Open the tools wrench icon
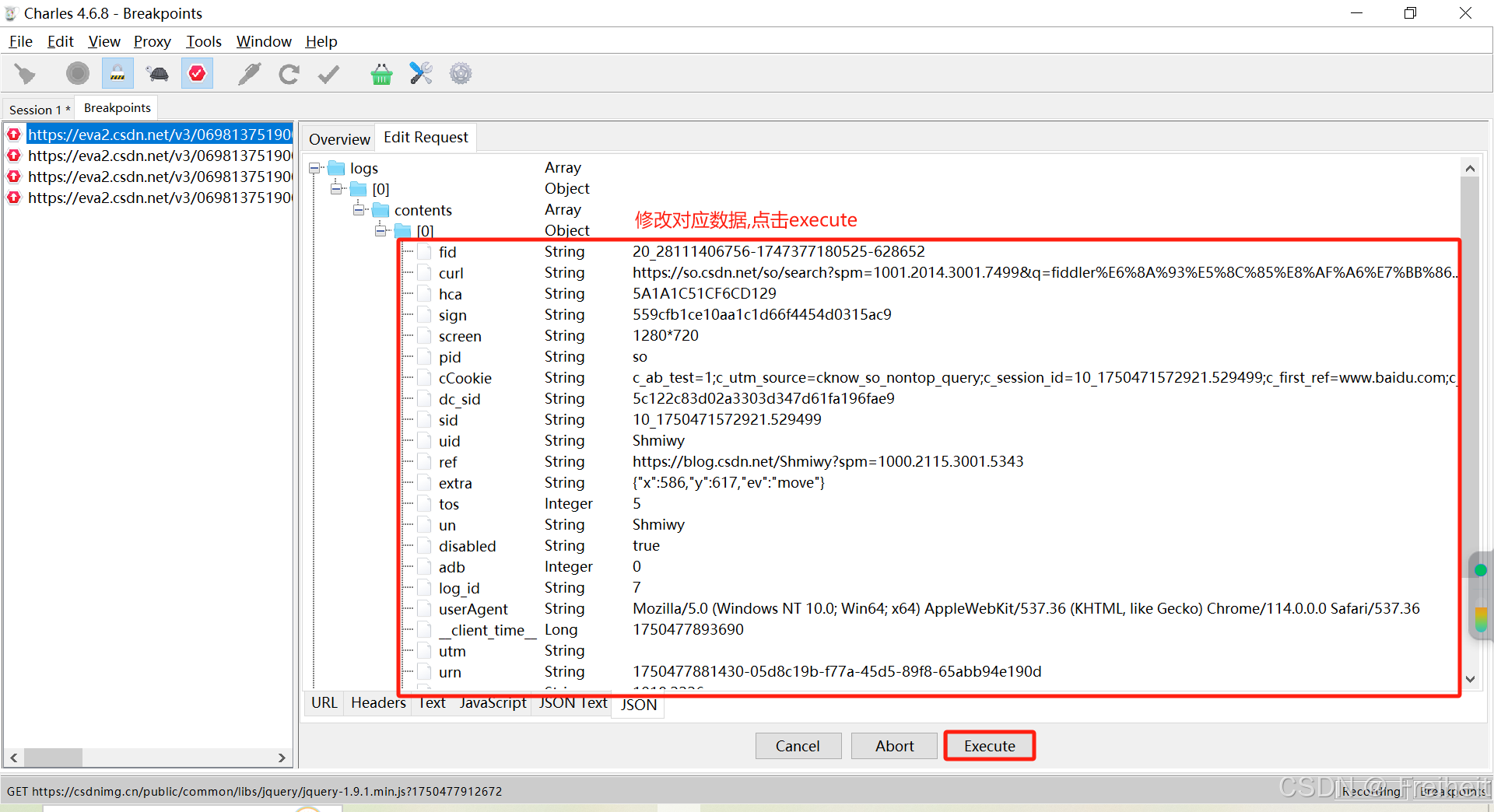 point(421,74)
